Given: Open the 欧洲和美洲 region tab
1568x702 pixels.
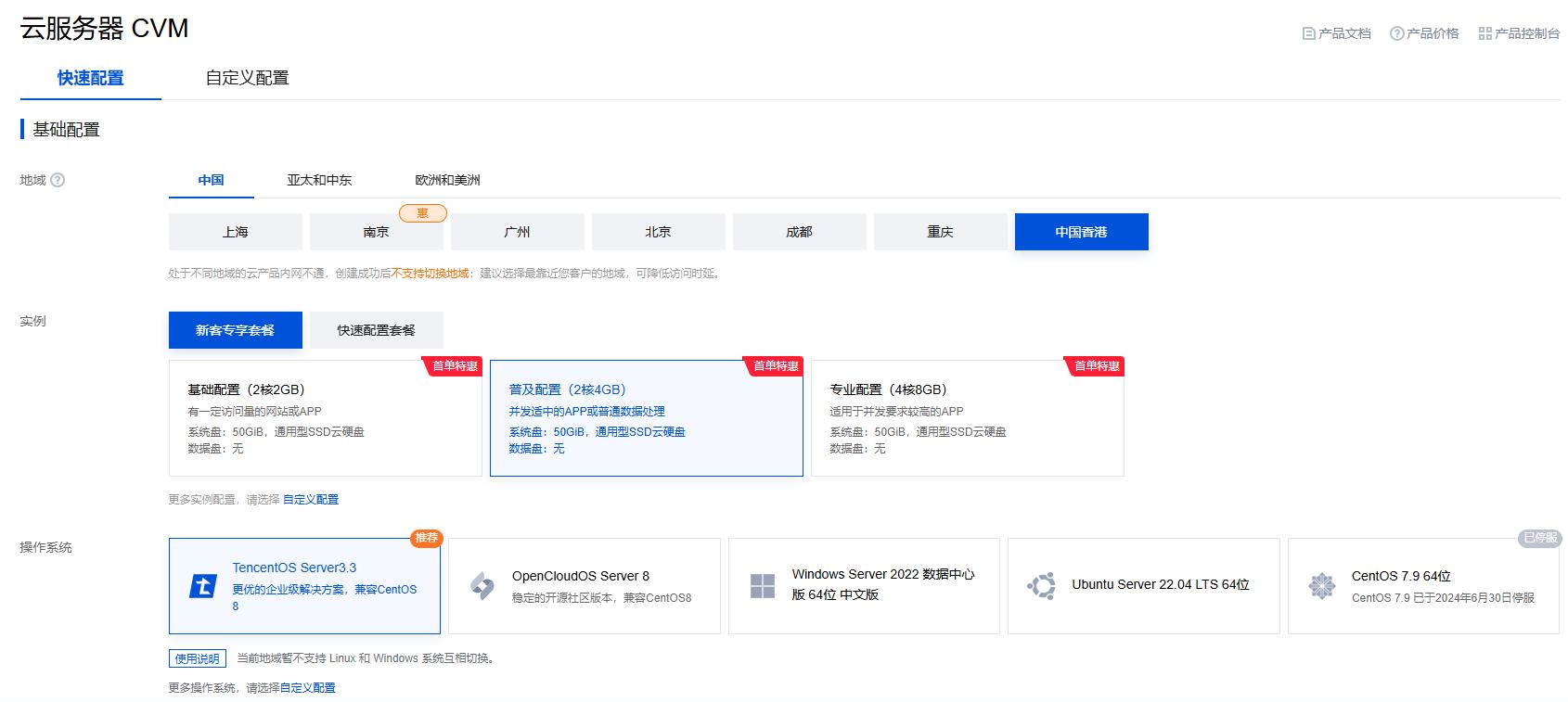Looking at the screenshot, I should (447, 180).
